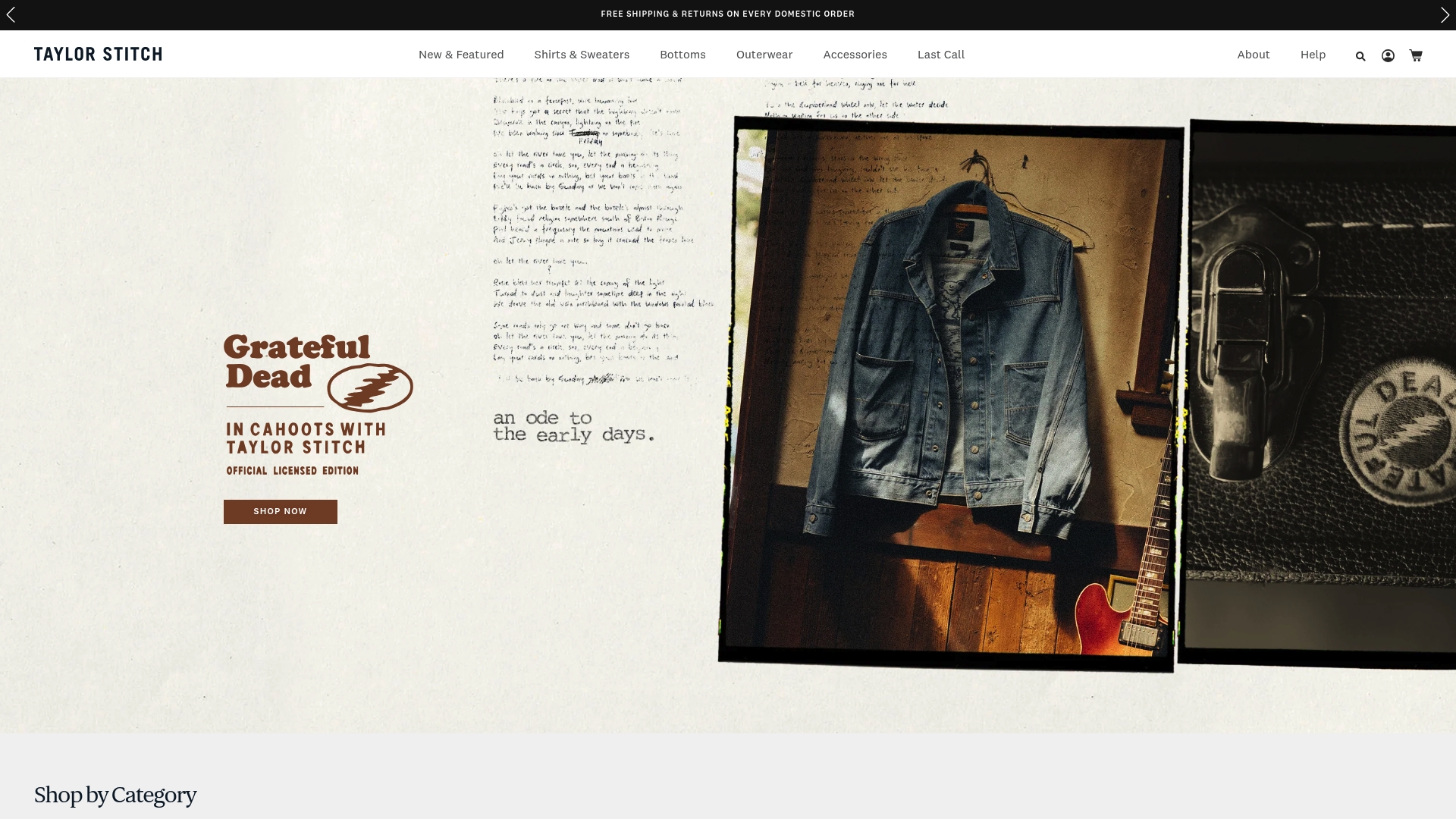Open the account profile icon

pos(1388,55)
